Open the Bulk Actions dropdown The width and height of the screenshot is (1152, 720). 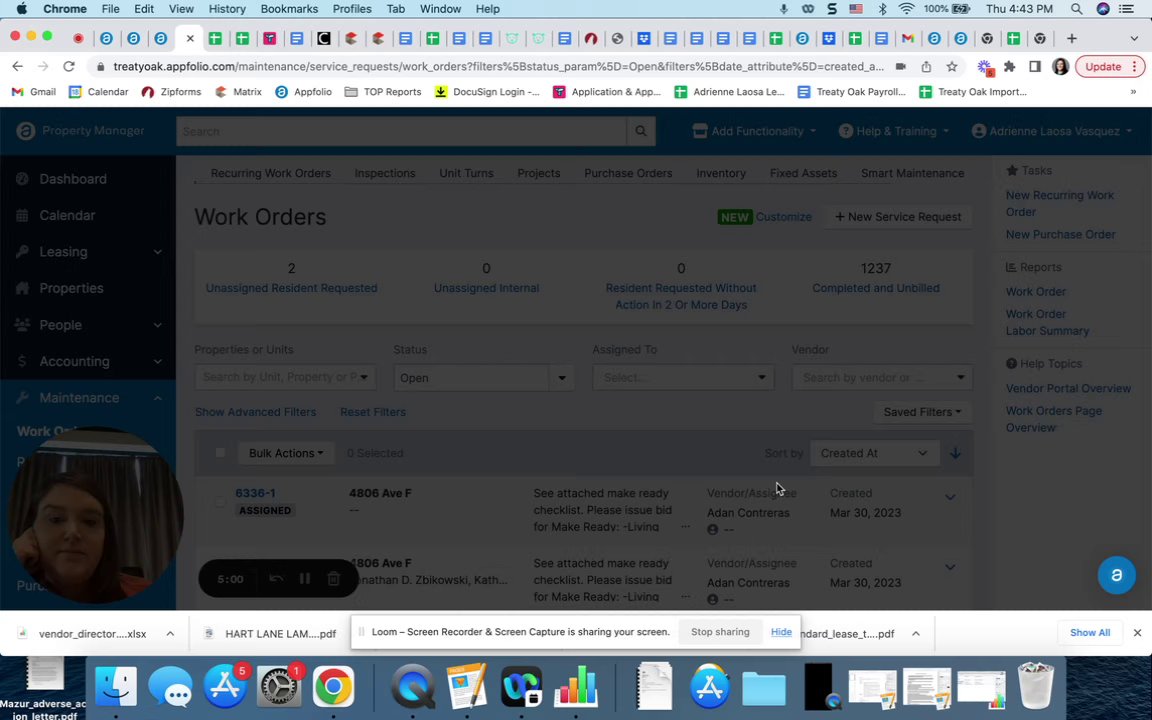click(x=286, y=453)
